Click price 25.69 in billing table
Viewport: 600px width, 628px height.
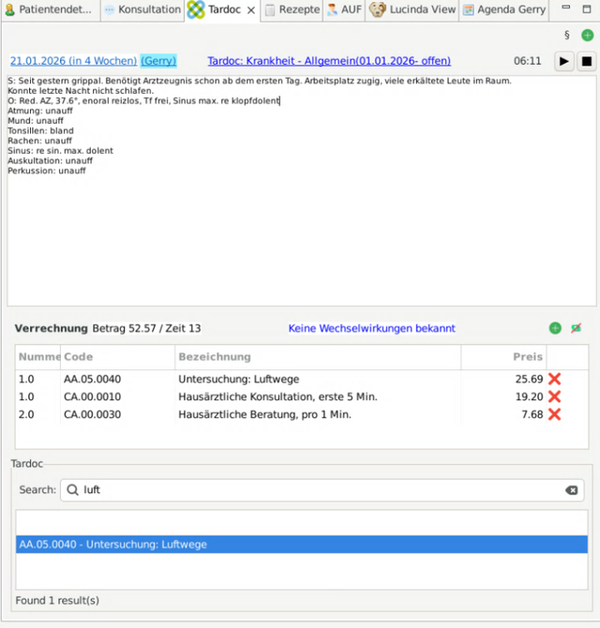click(x=529, y=379)
